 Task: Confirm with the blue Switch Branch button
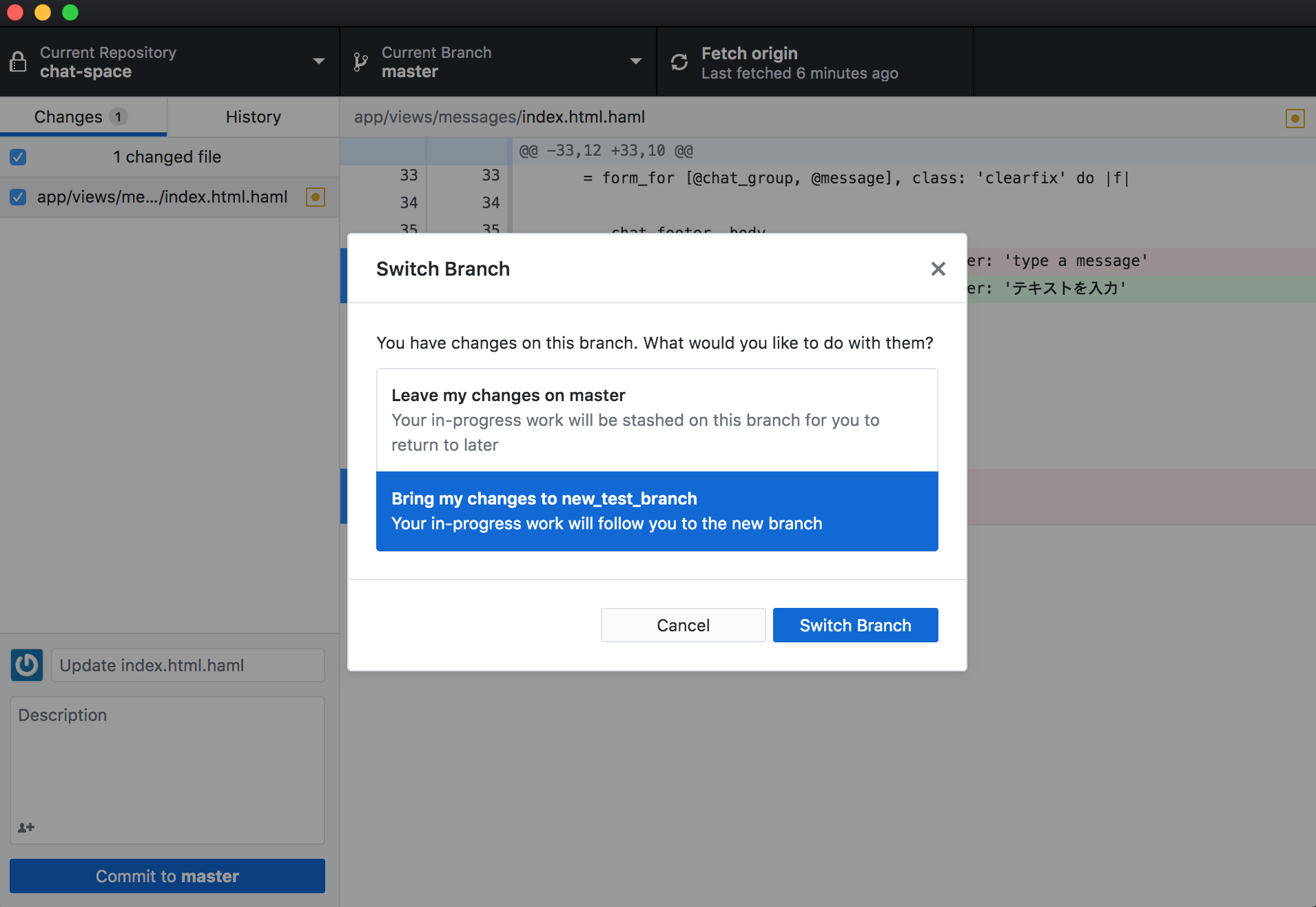coord(855,625)
